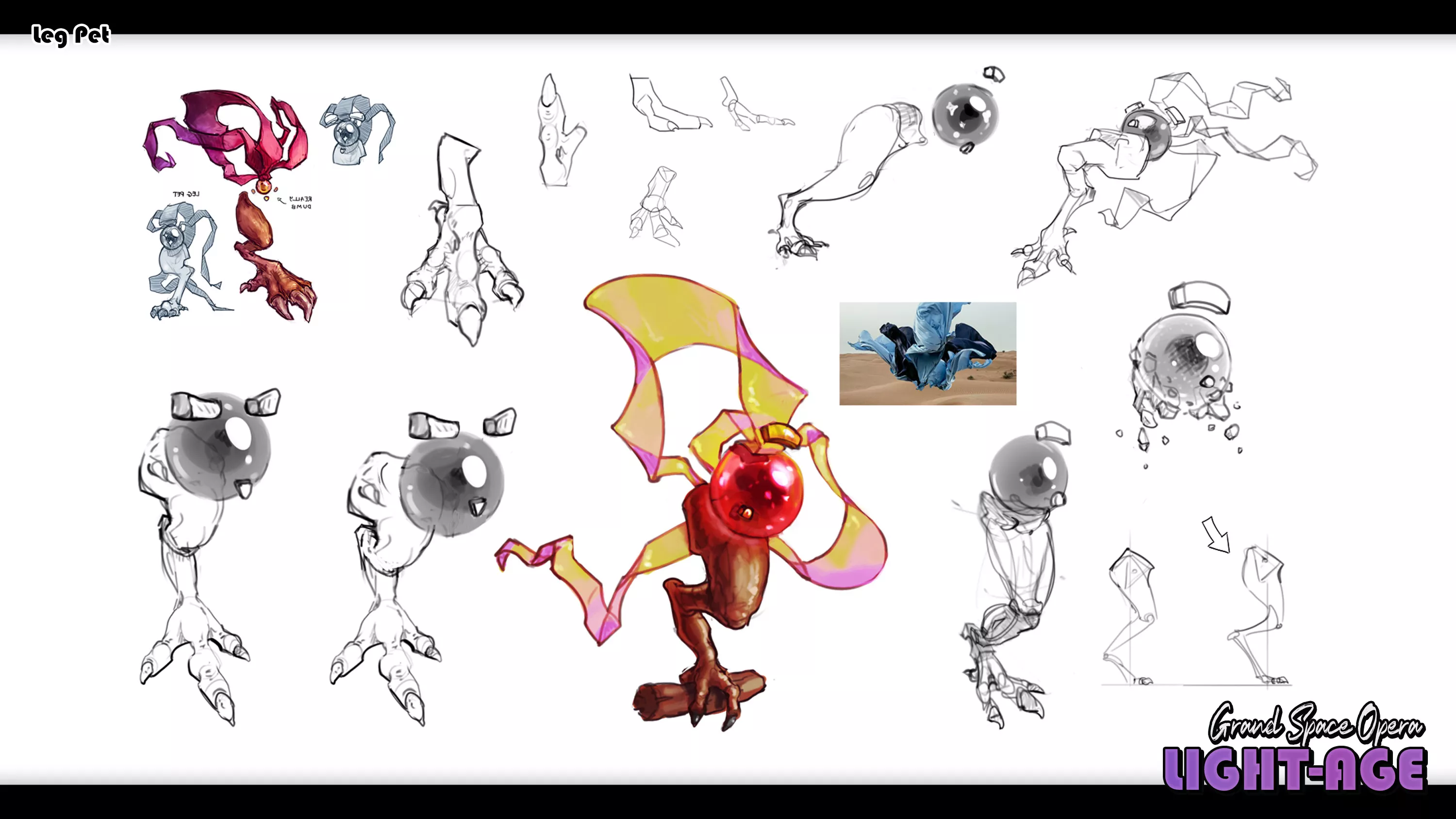Click the gold eyebrow on the red orb

[781, 434]
